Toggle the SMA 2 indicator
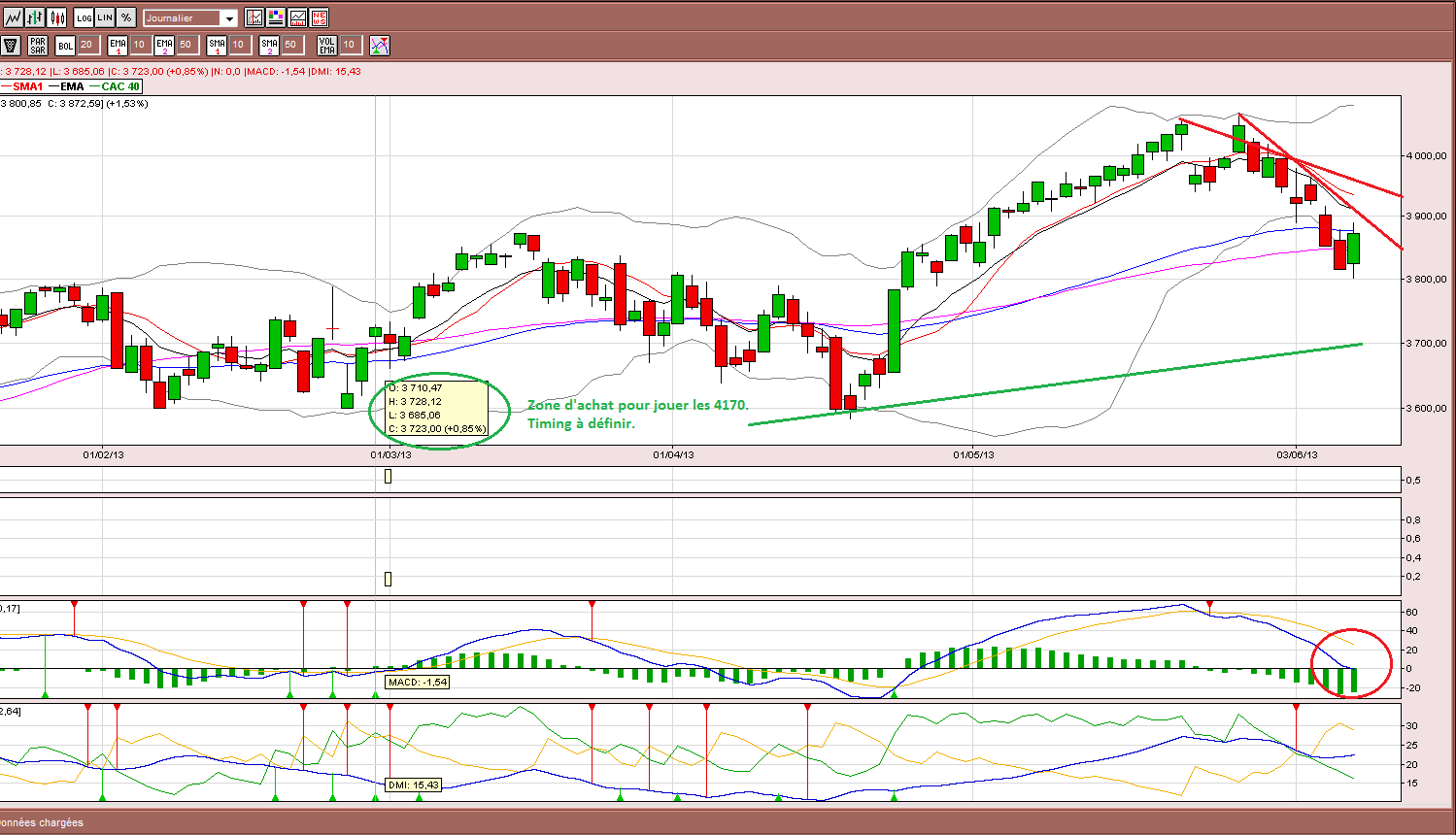The width and height of the screenshot is (1456, 835). click(x=269, y=46)
